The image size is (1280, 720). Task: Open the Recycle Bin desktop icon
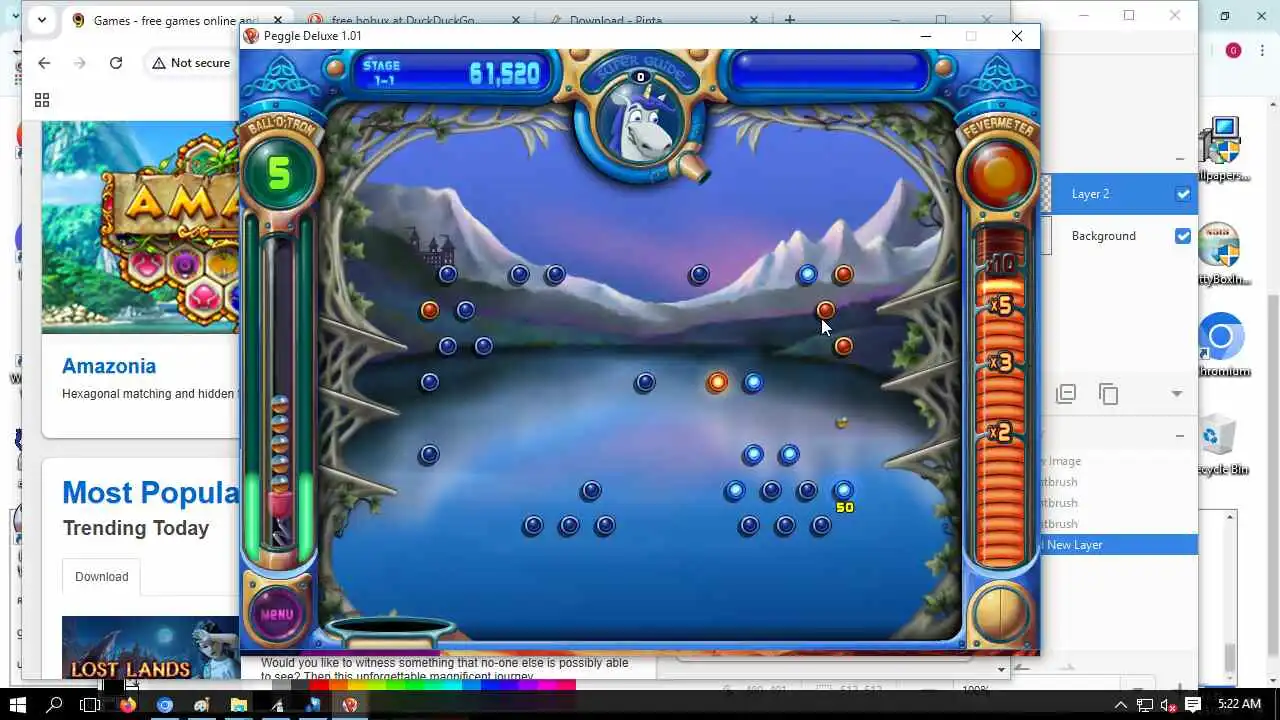tap(1222, 445)
